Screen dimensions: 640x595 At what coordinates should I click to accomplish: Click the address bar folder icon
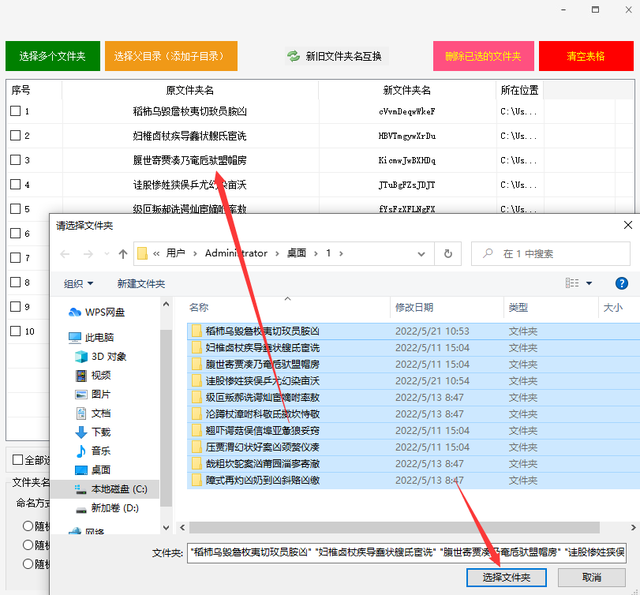[x=142, y=253]
